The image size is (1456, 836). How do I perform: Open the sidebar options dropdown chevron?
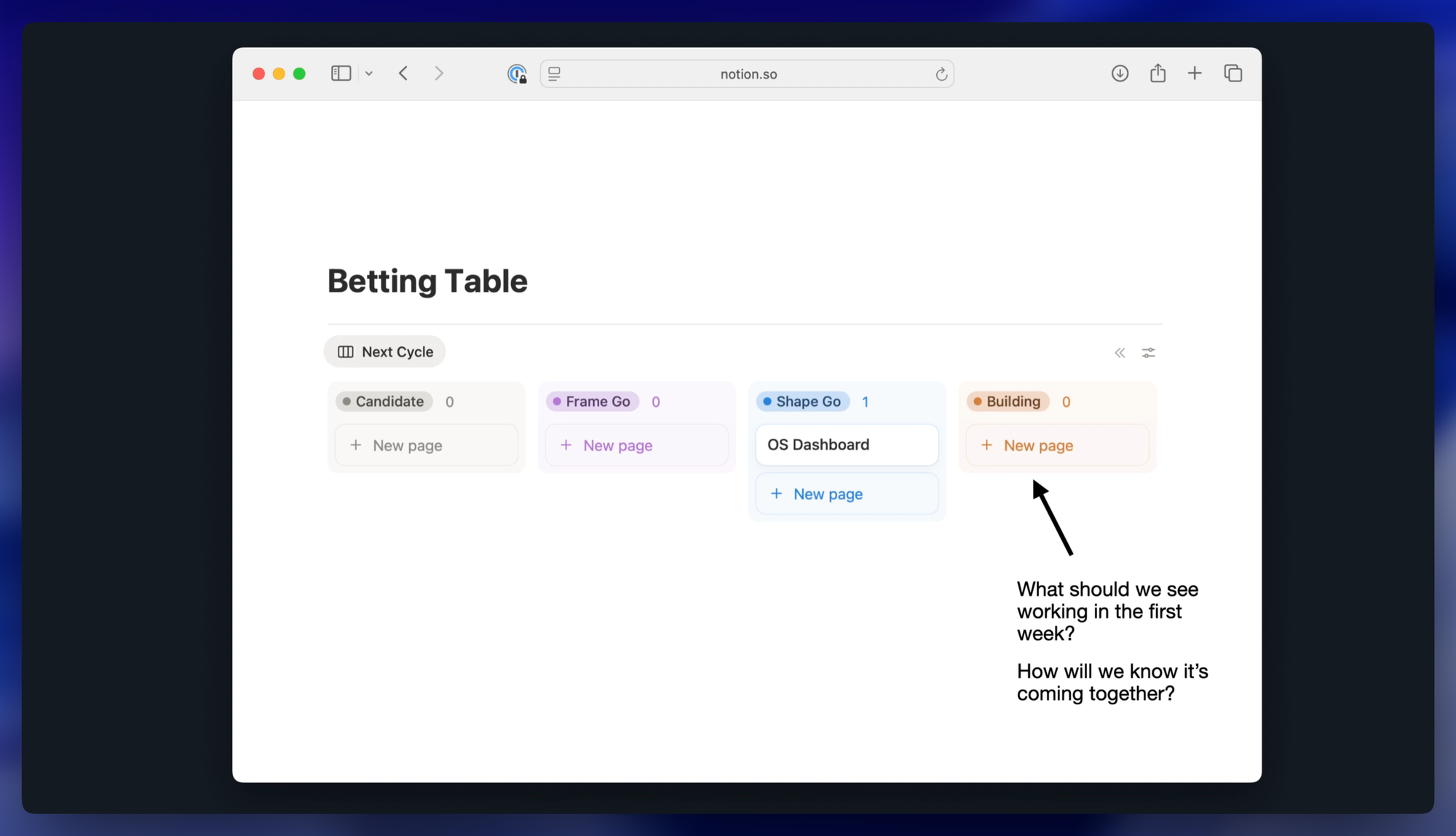[x=369, y=73]
